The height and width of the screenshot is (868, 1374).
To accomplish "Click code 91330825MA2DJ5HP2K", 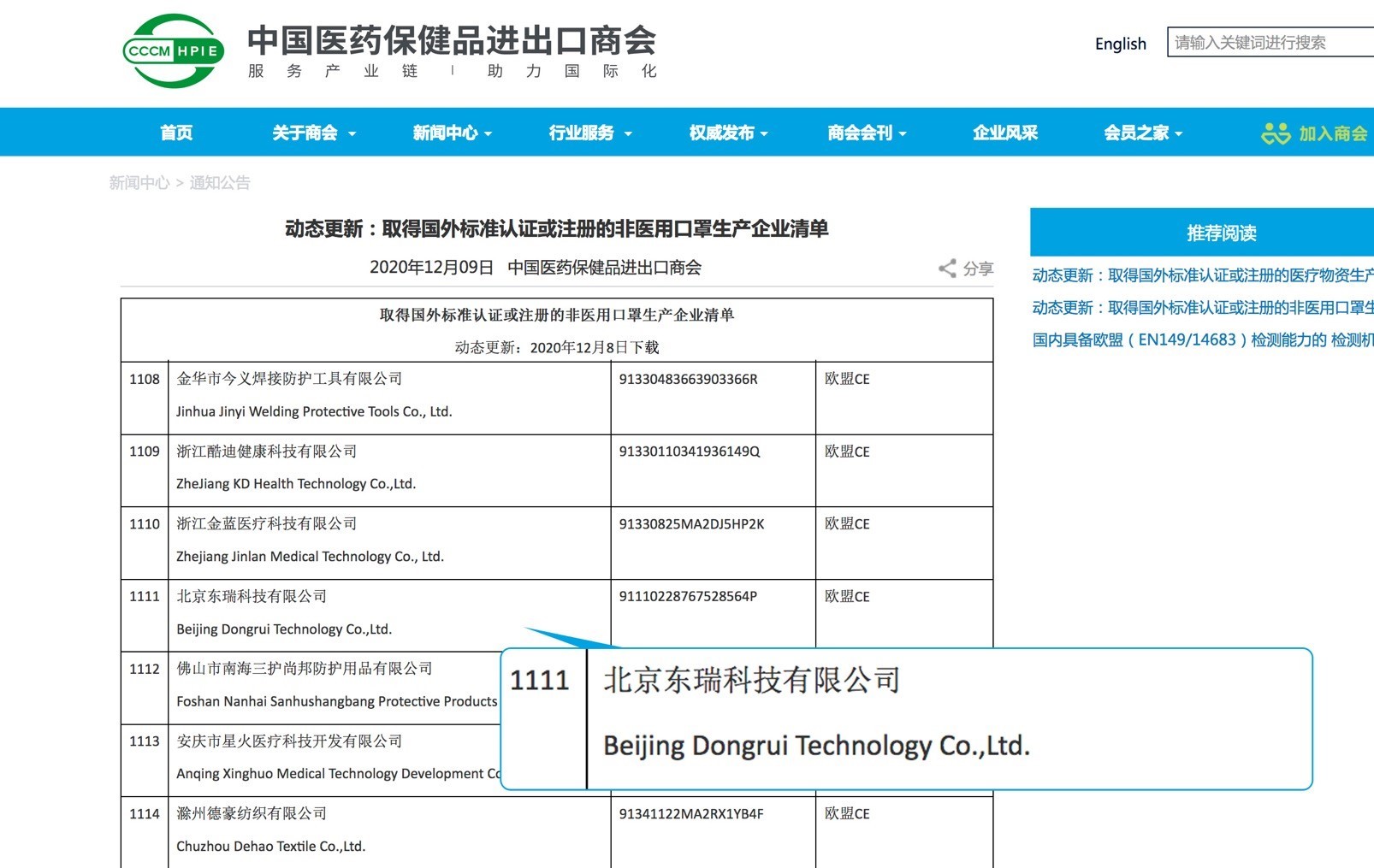I will click(692, 524).
